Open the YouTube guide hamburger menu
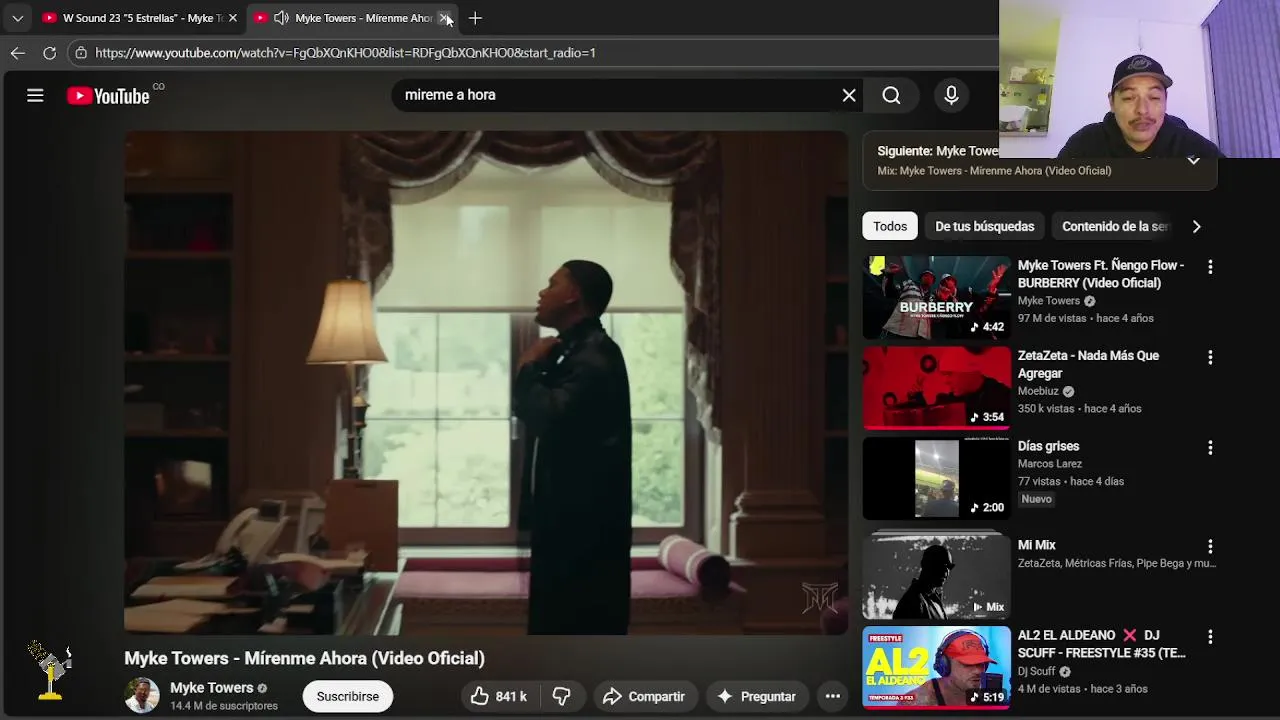This screenshot has height=720, width=1280. click(x=35, y=95)
